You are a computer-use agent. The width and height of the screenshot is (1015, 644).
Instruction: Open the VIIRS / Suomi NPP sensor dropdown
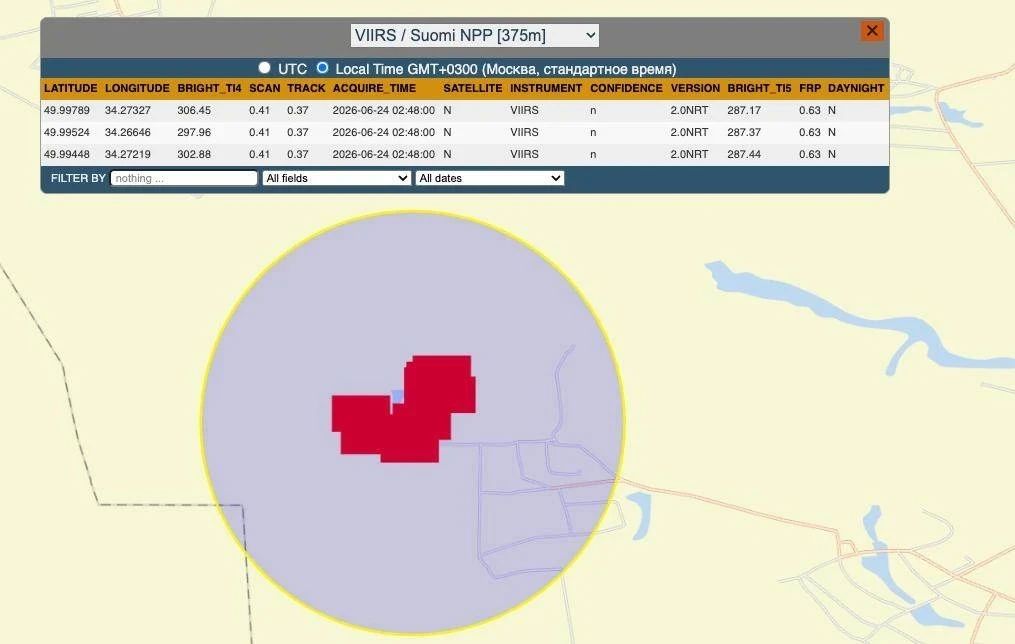474,35
